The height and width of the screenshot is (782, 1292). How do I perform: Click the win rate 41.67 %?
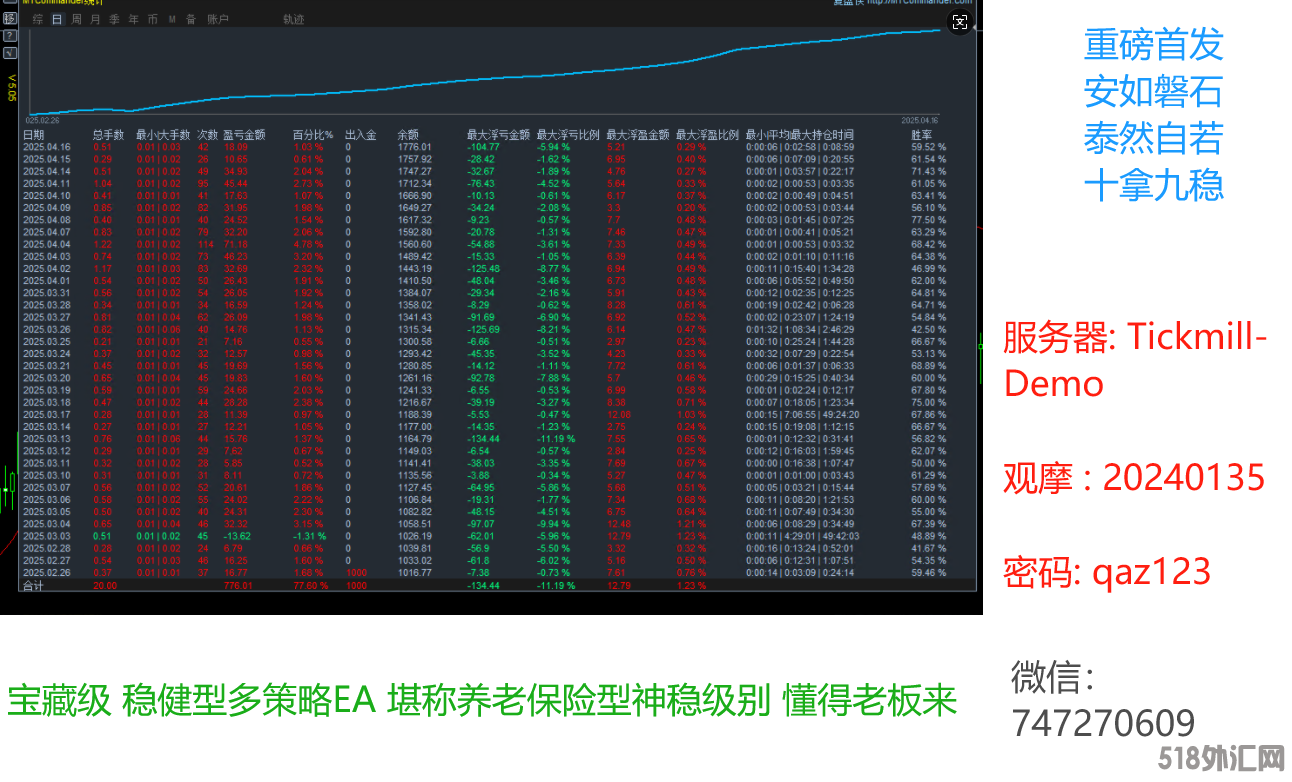(929, 549)
